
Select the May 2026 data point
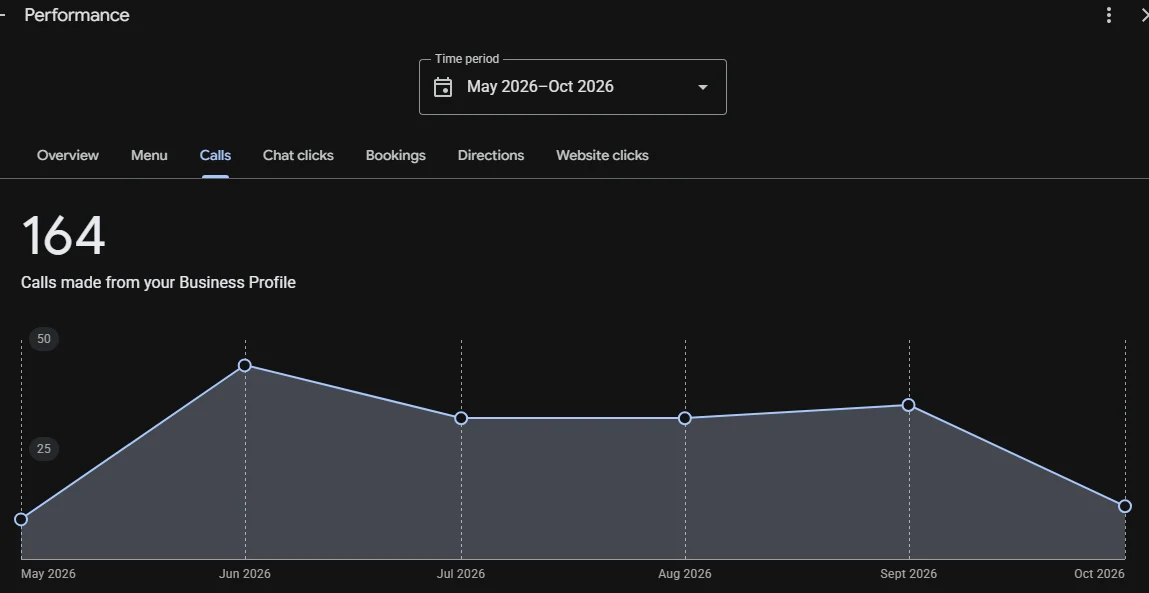pos(21,519)
